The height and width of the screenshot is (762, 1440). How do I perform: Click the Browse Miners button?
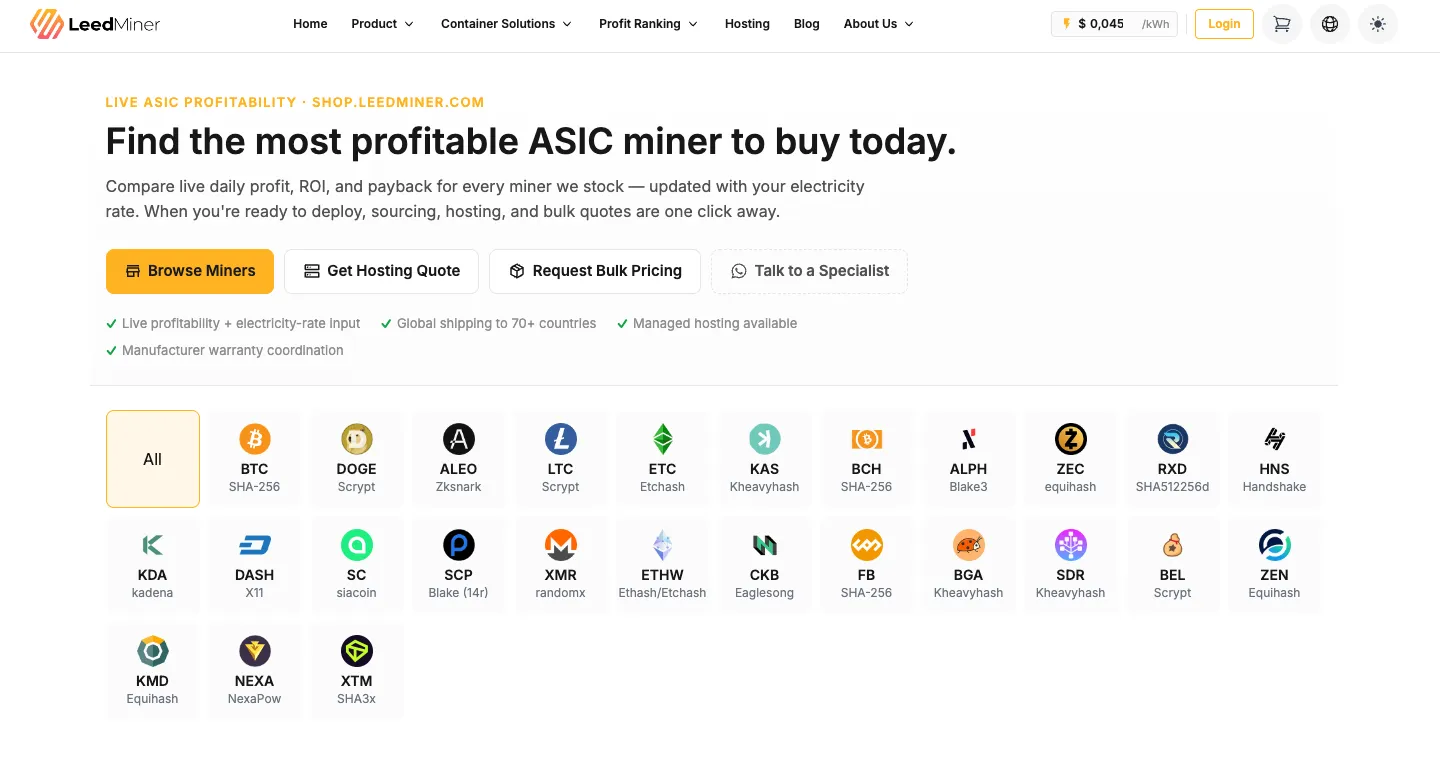190,271
